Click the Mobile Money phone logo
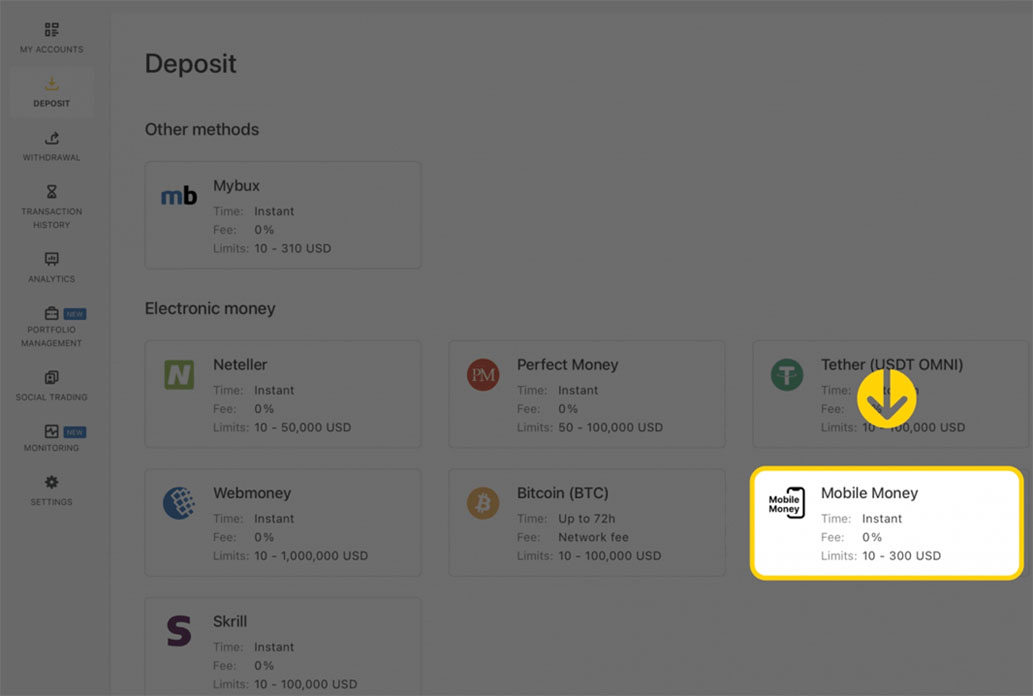This screenshot has height=696, width=1033. [786, 503]
